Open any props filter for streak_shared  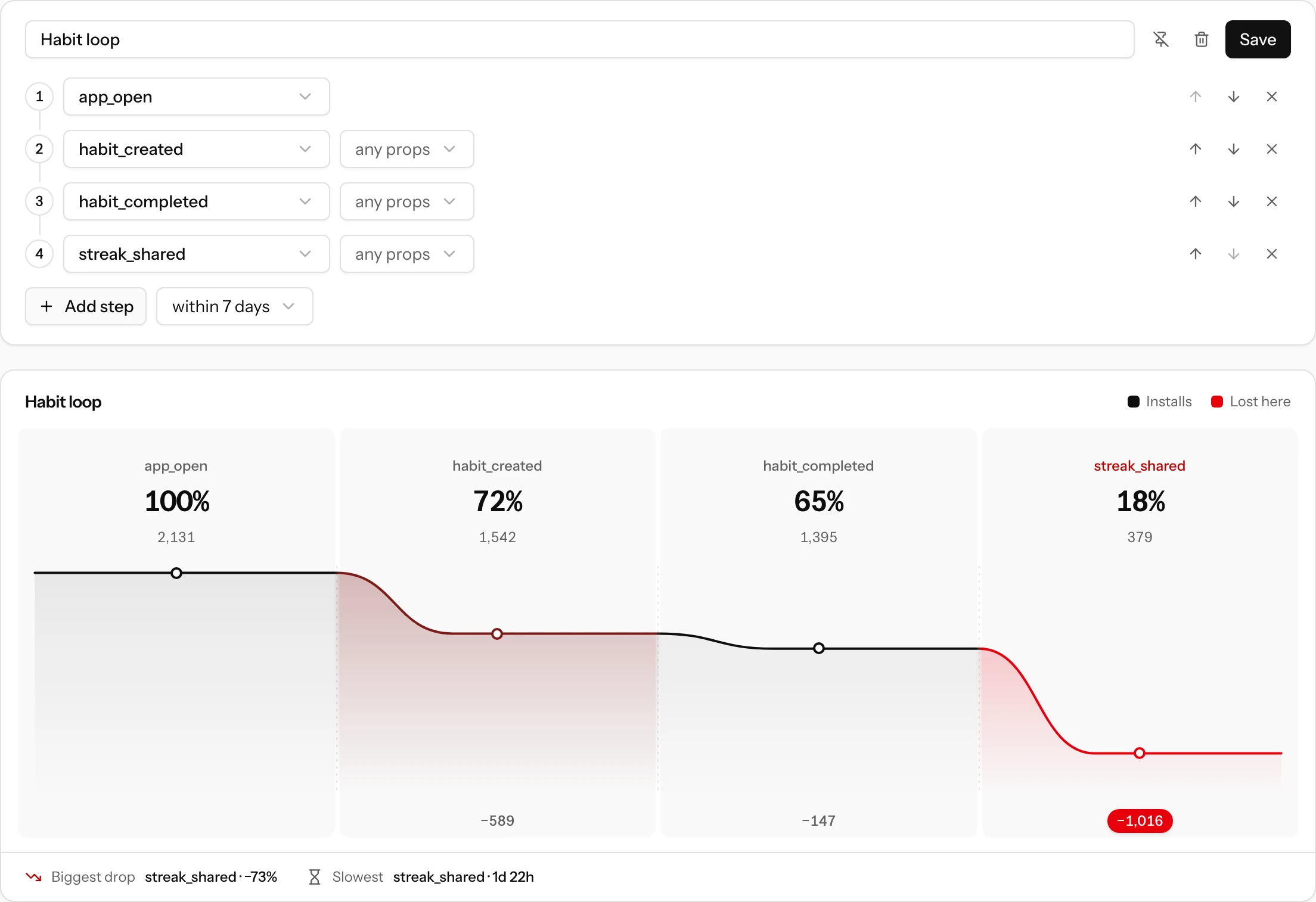(407, 254)
